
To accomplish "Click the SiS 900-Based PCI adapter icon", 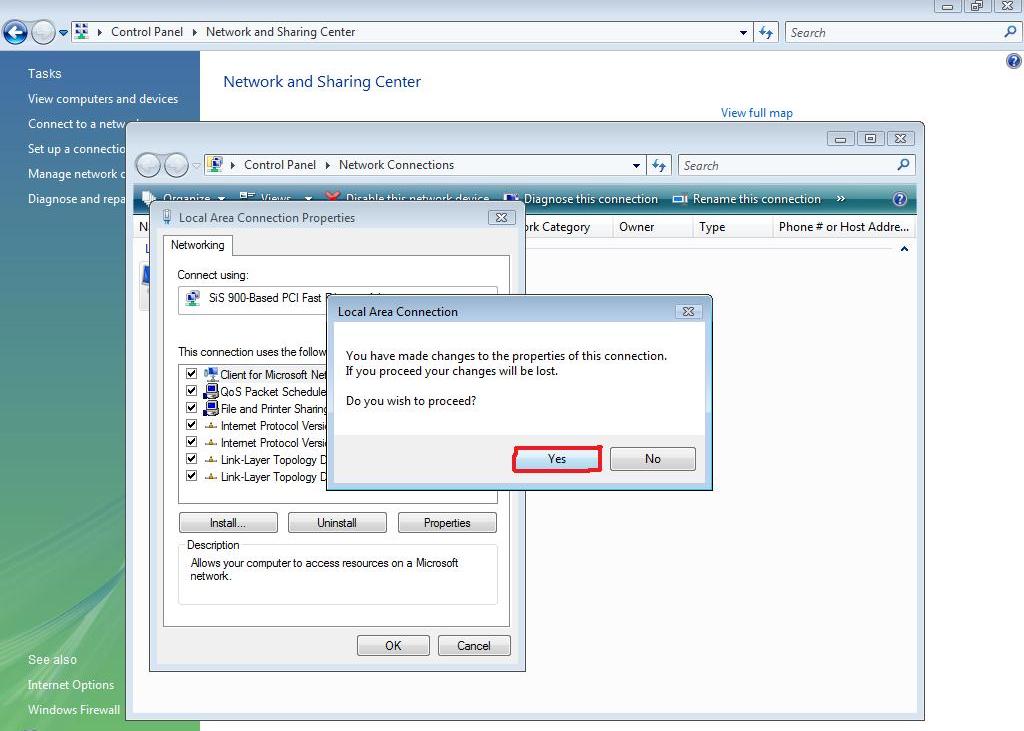I will 193,298.
